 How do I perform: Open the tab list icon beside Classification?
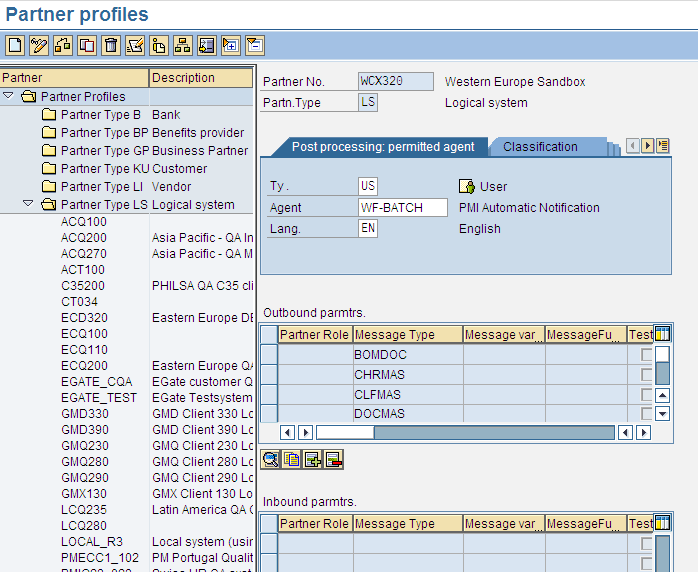(x=663, y=146)
